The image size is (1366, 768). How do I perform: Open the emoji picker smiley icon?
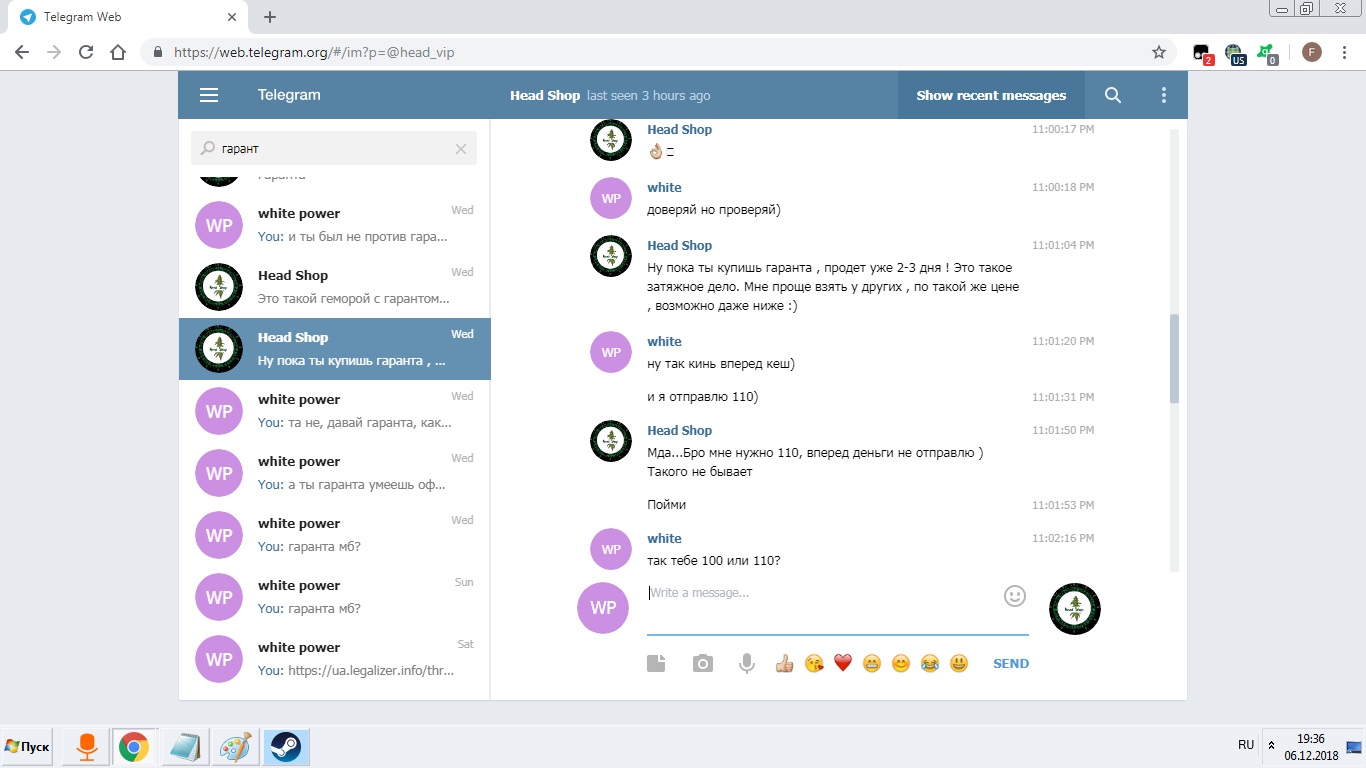(1015, 596)
